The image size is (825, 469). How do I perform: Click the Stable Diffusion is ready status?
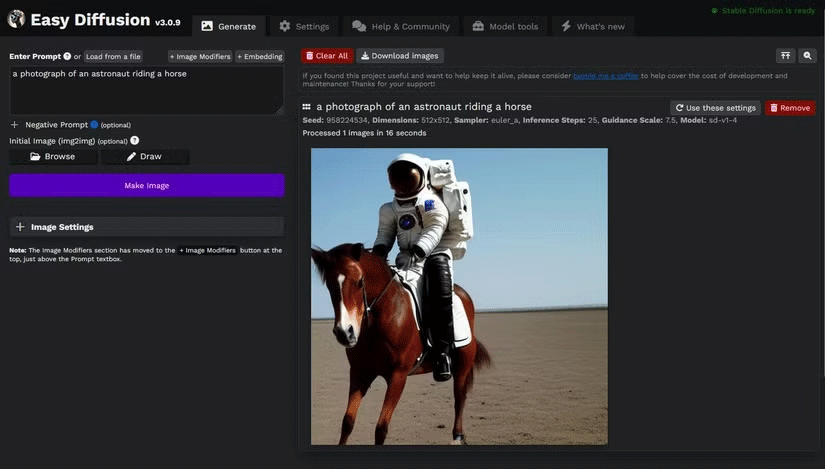click(763, 11)
